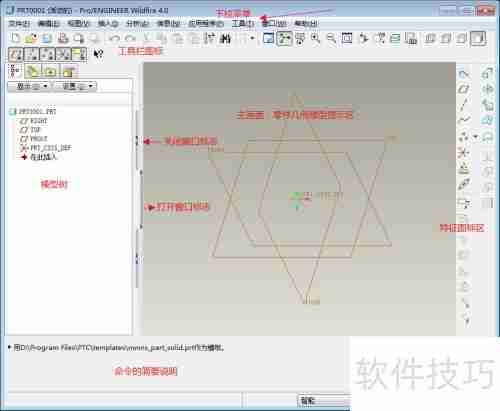Create a datum plane with the plane tool

point(464,89)
